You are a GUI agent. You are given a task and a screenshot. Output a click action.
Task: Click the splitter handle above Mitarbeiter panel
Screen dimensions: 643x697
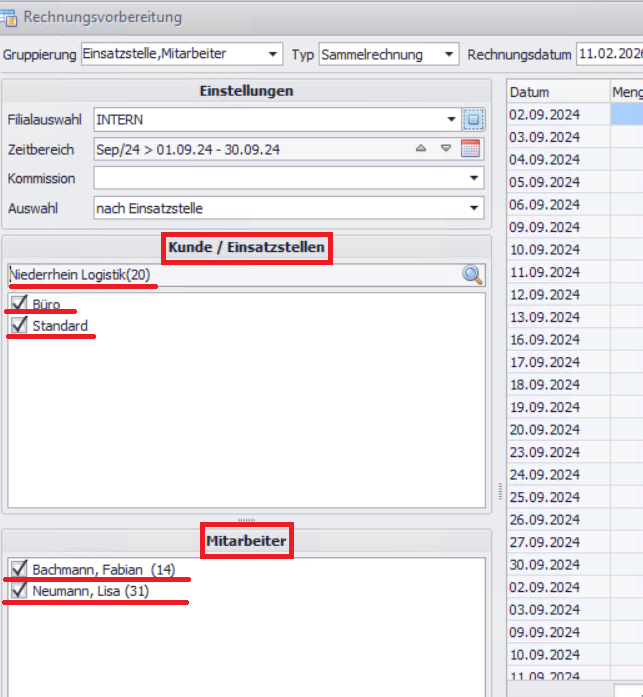(246, 520)
